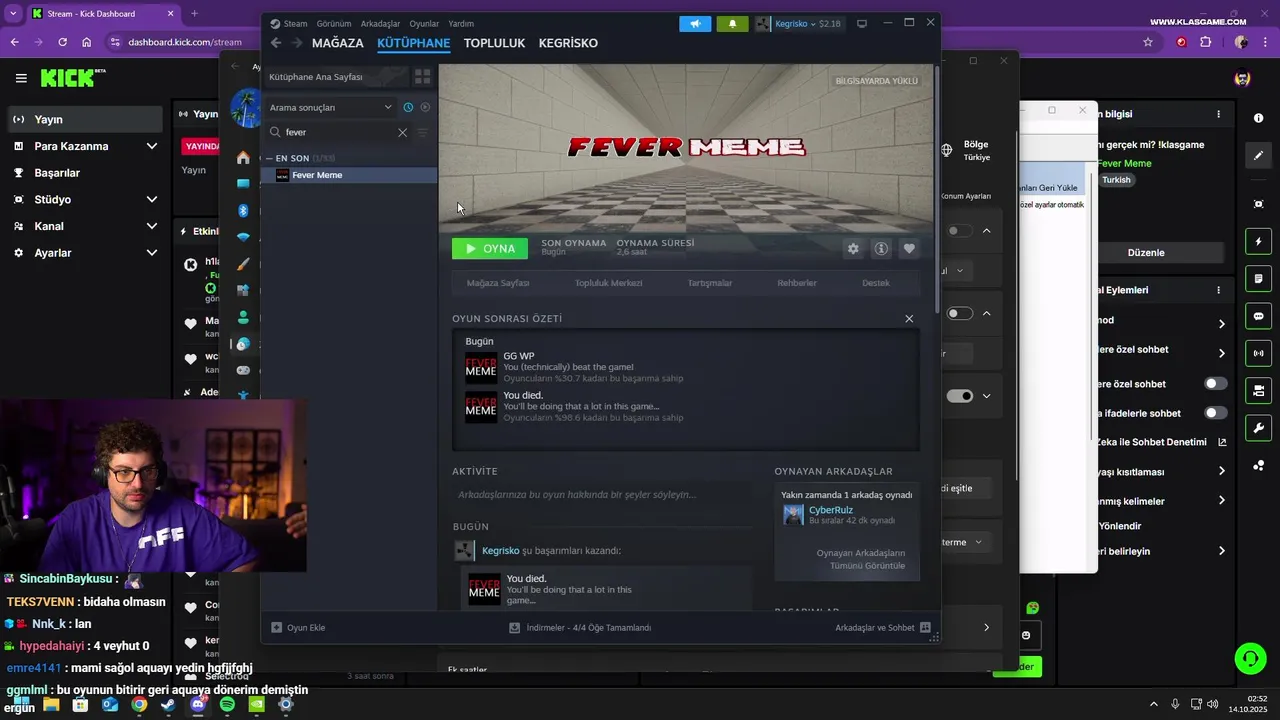Toggle first switch in Windows Settings
Image resolution: width=1280 pixels, height=720 pixels.
[960, 231]
